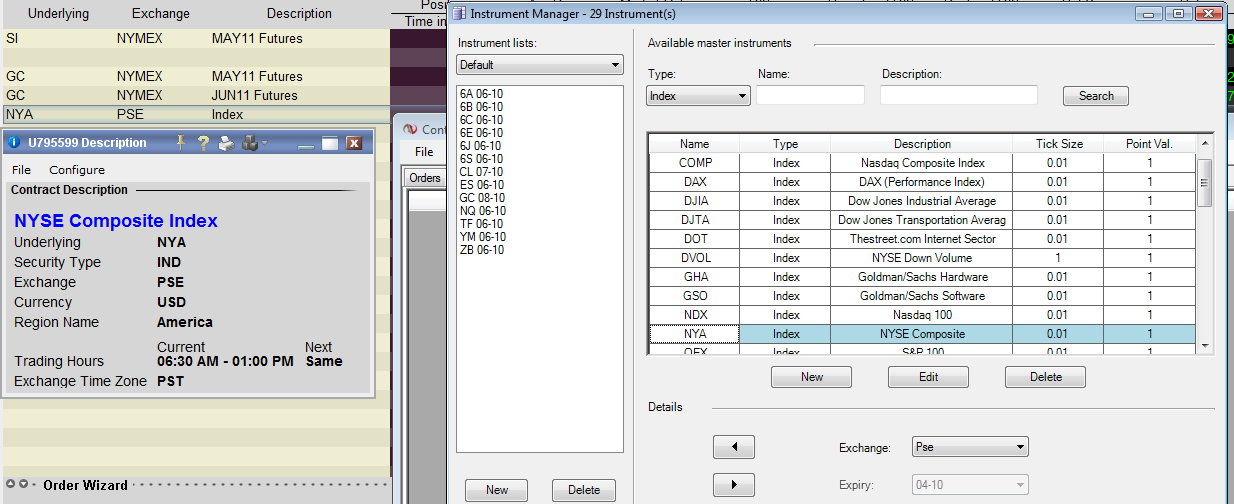The width and height of the screenshot is (1234, 504).
Task: Click the Underlying column header
Action: tap(58, 14)
